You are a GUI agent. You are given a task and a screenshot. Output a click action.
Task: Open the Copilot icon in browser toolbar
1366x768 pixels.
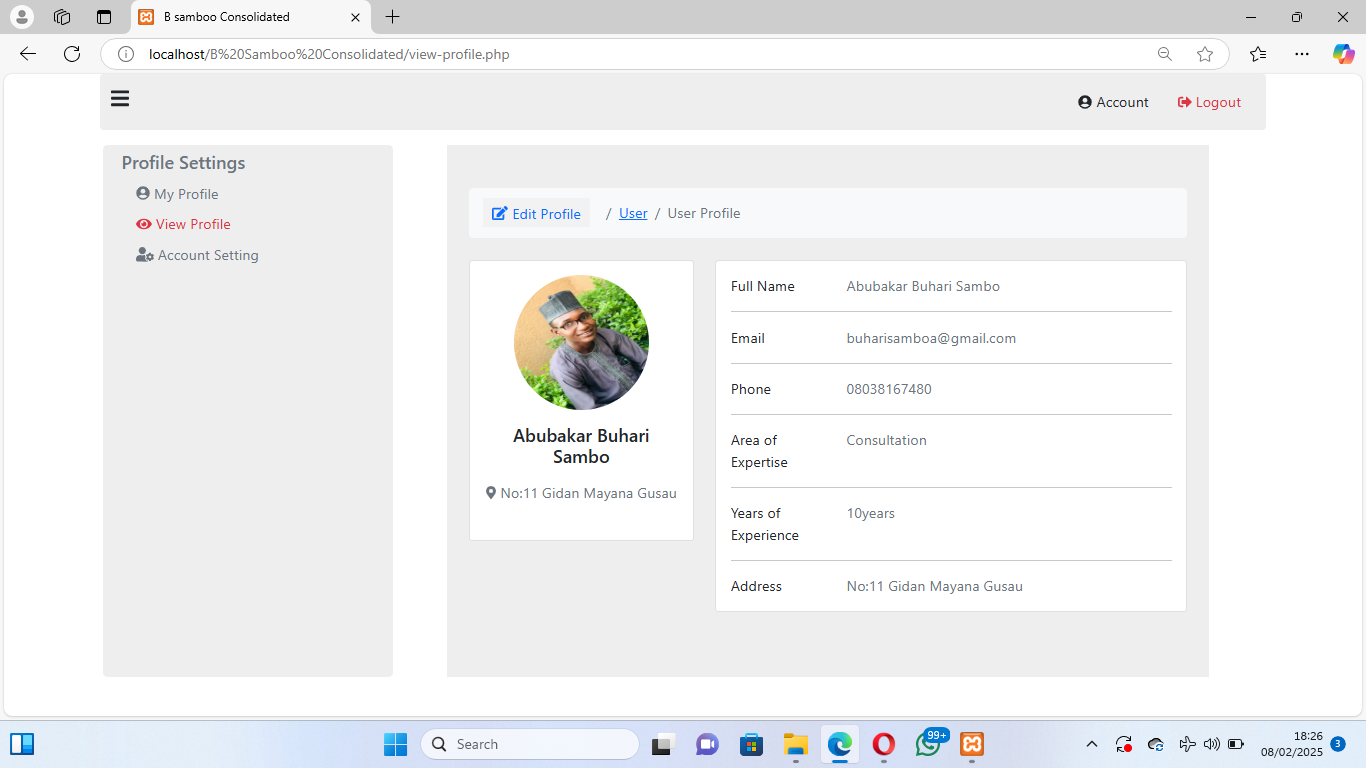click(1343, 54)
